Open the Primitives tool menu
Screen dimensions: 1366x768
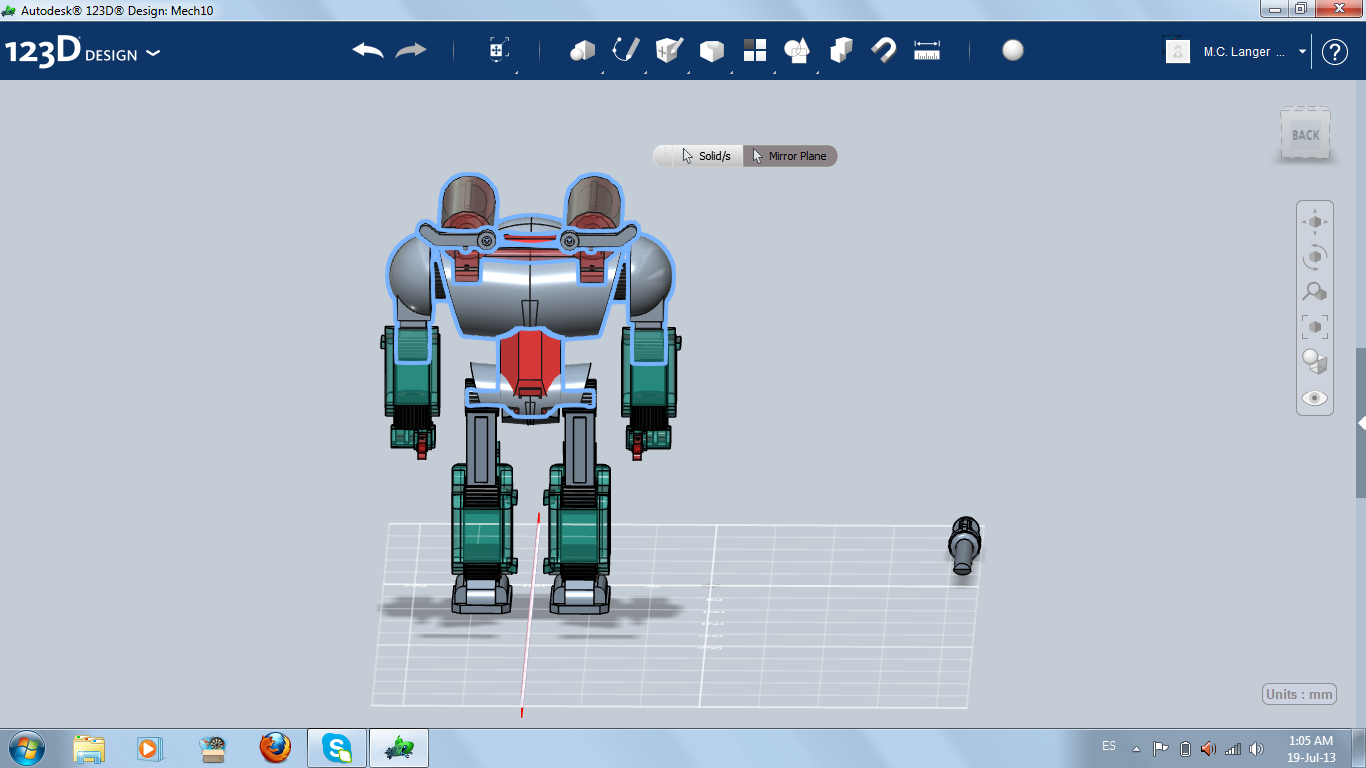point(582,50)
